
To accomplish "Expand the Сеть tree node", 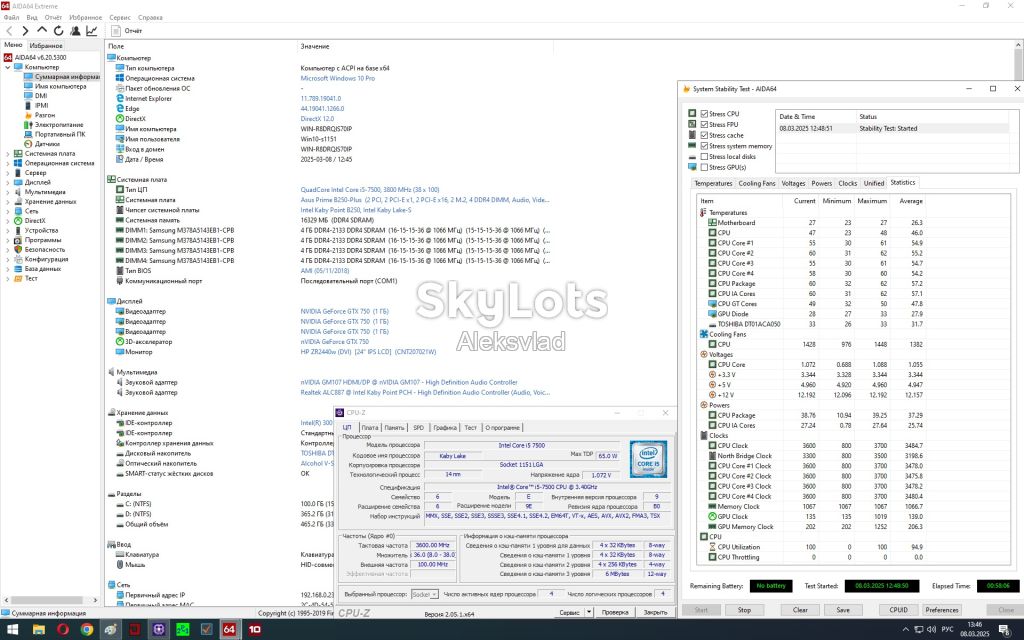I will [8, 211].
